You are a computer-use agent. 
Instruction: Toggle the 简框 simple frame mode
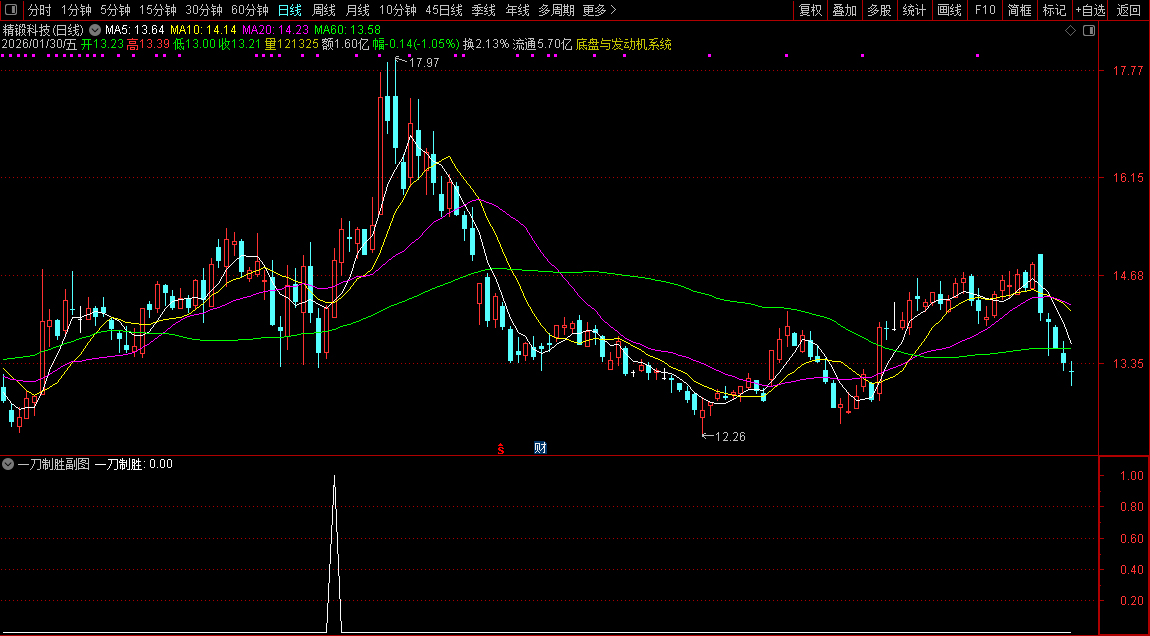(x=1019, y=10)
